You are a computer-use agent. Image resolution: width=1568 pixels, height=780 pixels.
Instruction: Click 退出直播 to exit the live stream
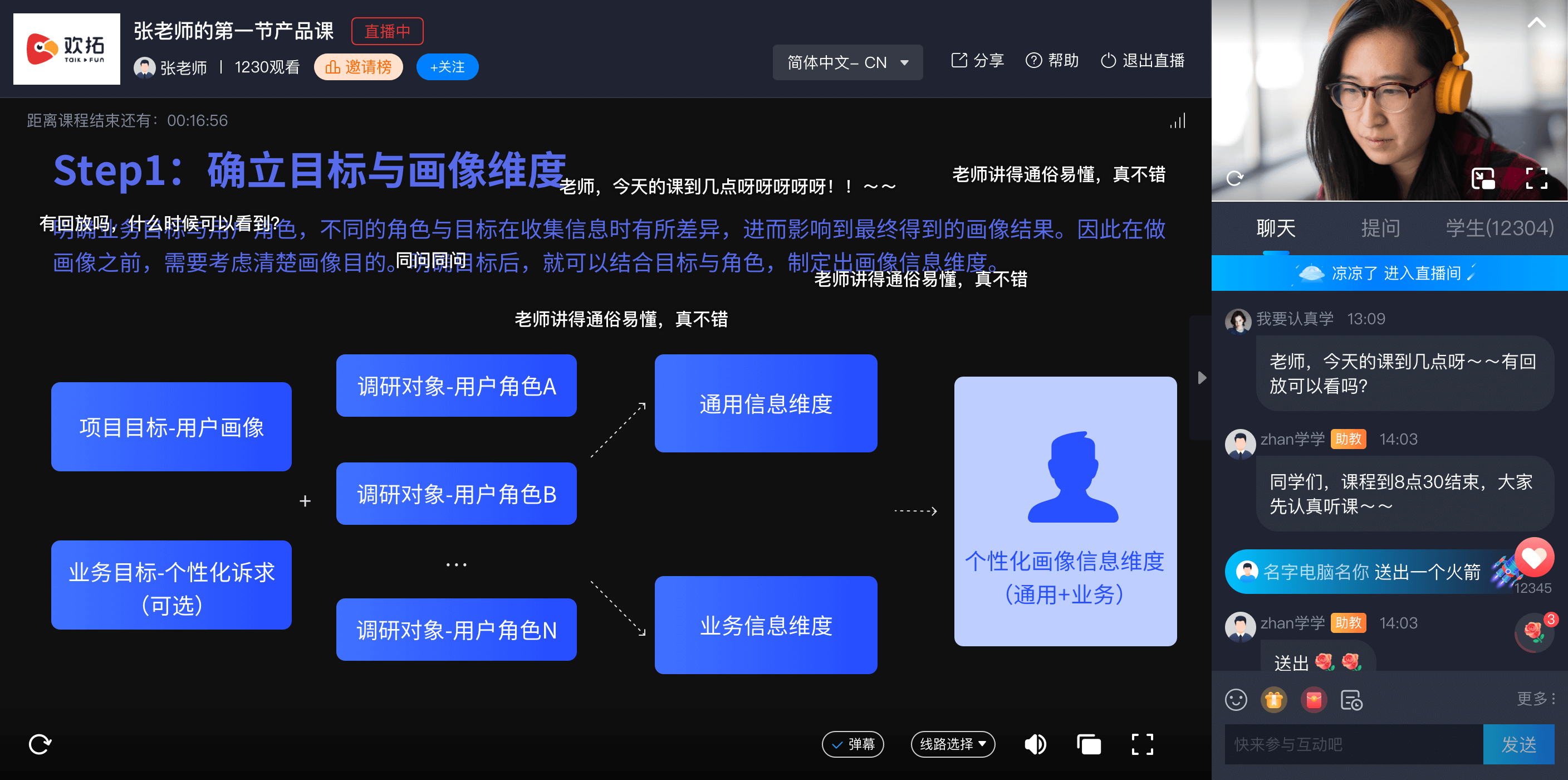pyautogui.click(x=1142, y=61)
